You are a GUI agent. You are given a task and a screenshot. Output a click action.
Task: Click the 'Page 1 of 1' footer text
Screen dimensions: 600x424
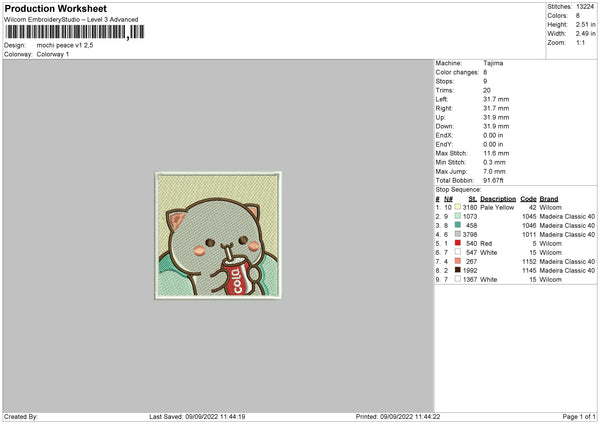[x=579, y=416]
